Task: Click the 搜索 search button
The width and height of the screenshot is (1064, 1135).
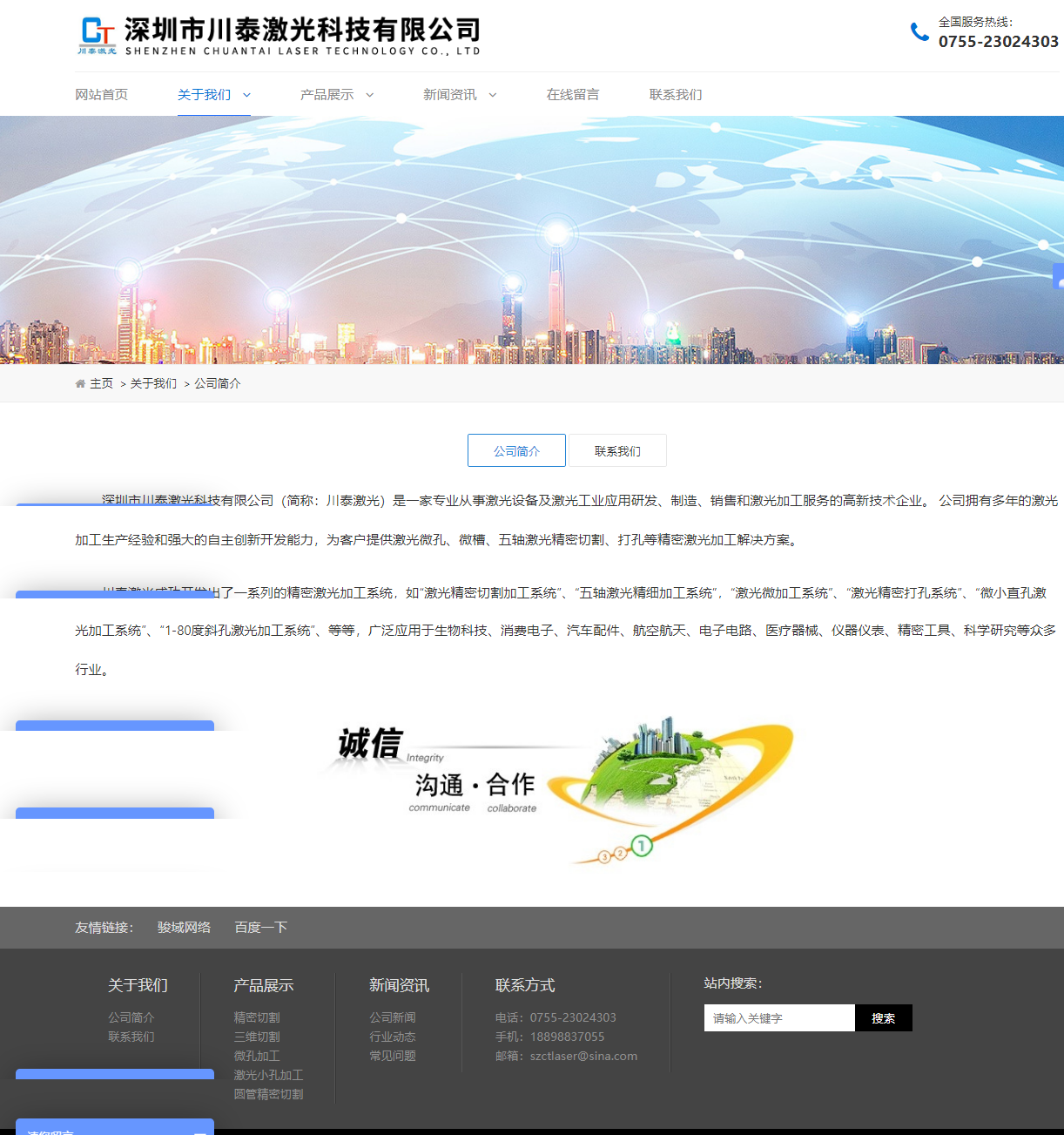Action: (883, 1018)
